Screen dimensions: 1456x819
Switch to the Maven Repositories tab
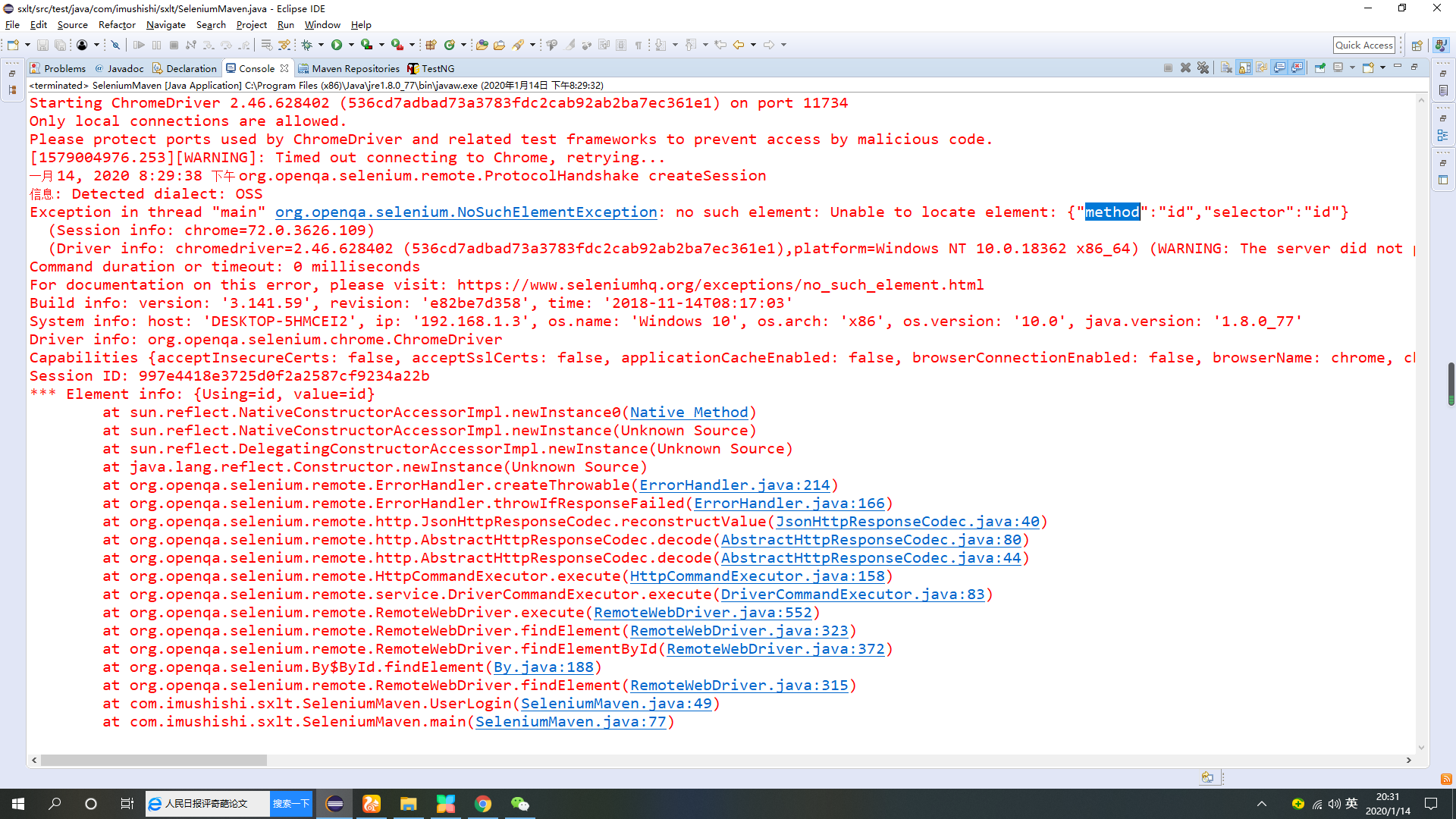(x=355, y=68)
